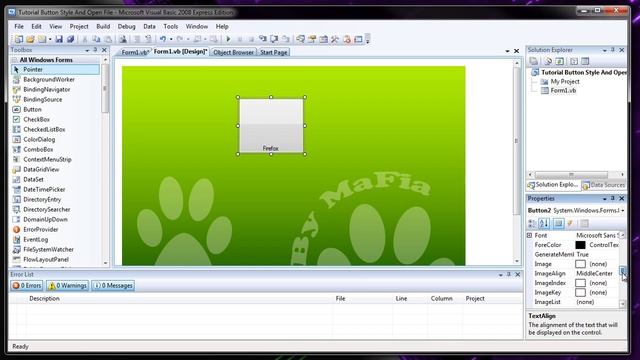Open the Solution Explorer window position dropdown
Screen dimensions: 640x360
click(x=604, y=50)
